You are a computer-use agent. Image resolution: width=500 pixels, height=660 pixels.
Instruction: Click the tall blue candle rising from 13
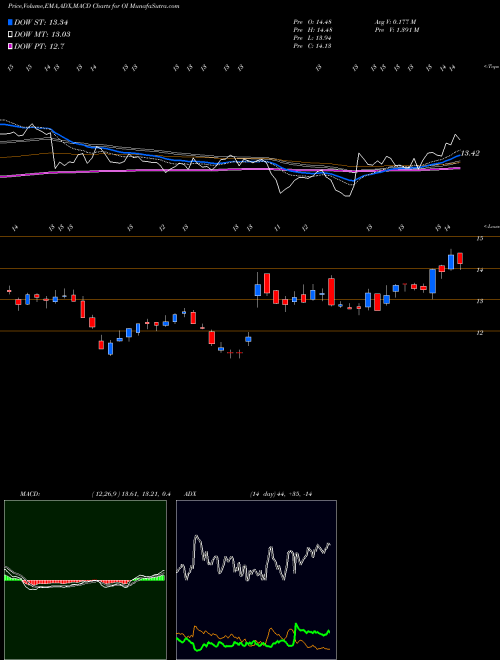tap(432, 281)
